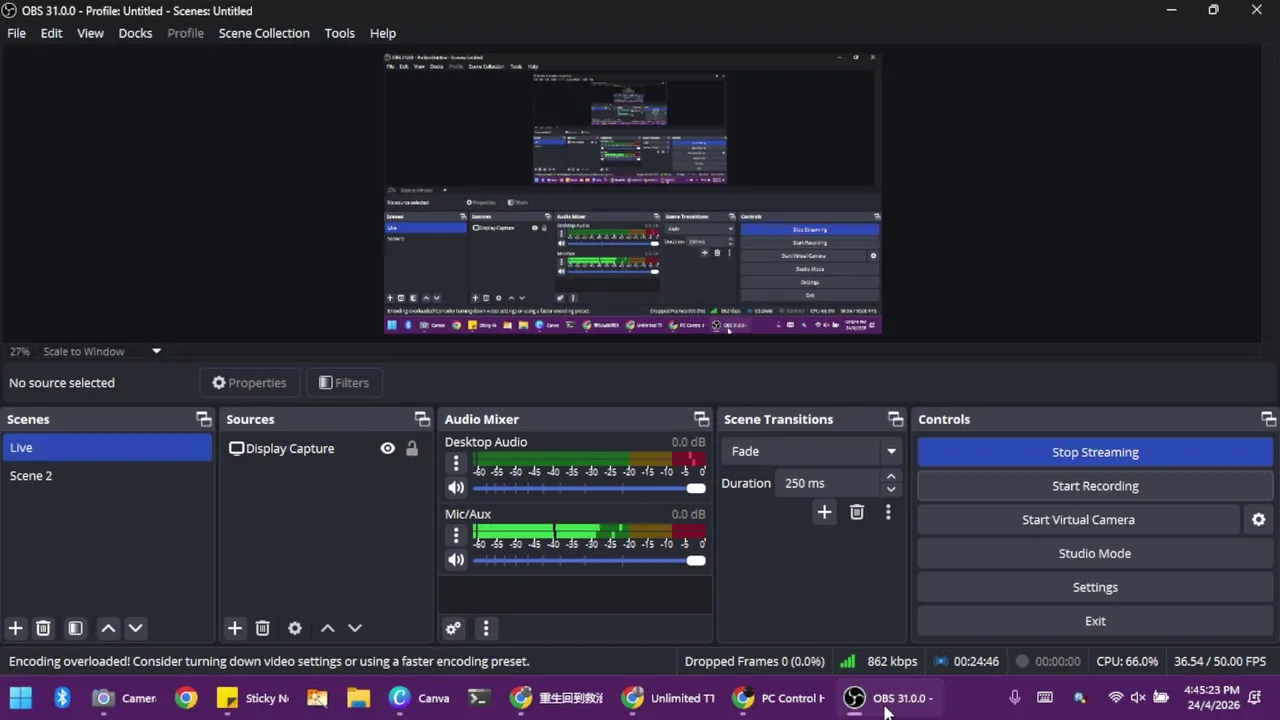
Task: Decrease transition duration stepper down
Action: 890,489
